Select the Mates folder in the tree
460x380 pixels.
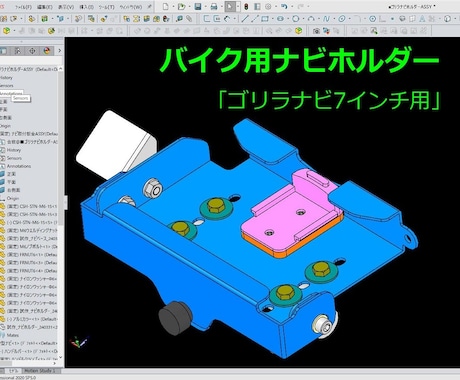click(13, 335)
